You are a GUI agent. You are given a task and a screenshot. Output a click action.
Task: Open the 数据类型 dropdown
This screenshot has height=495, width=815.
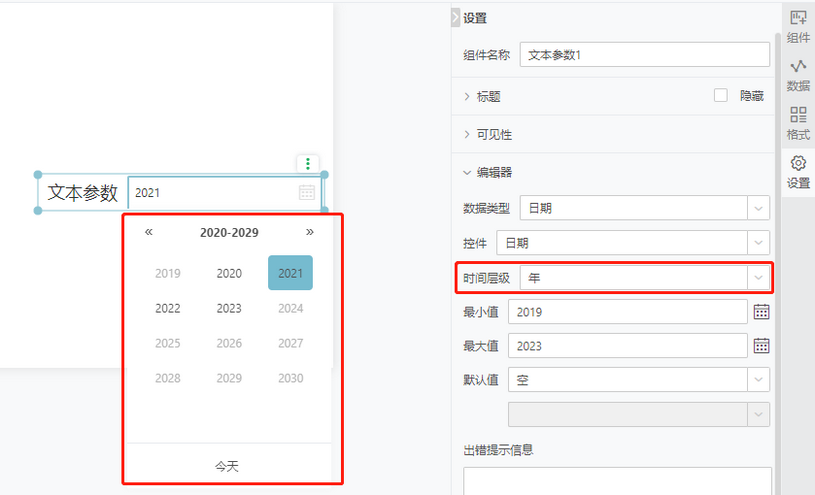[x=645, y=208]
